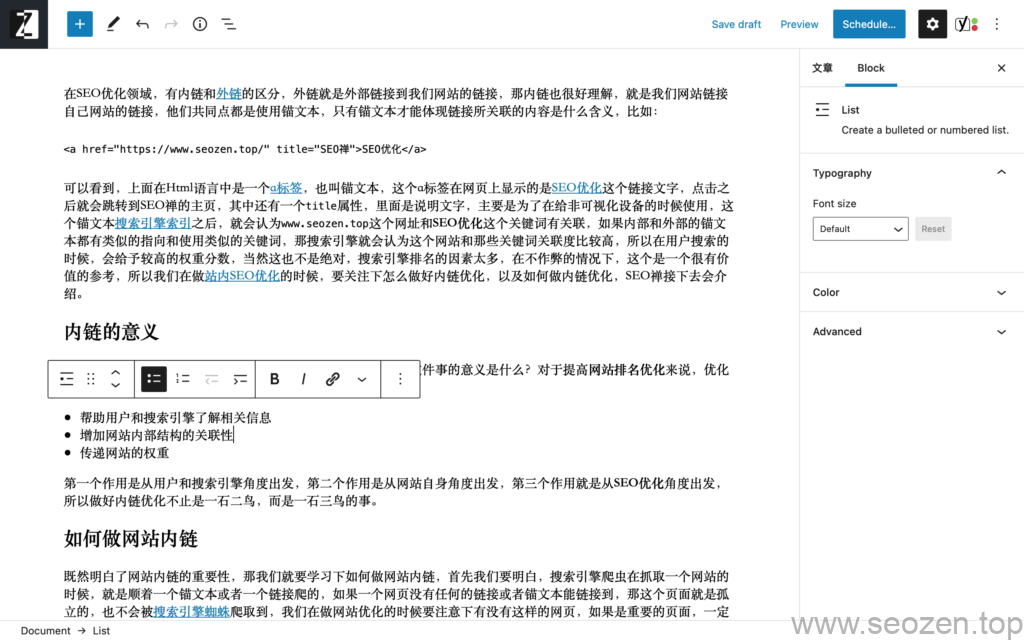Open the editor Settings gear icon
This screenshot has width=1024, height=640.
(x=932, y=23)
